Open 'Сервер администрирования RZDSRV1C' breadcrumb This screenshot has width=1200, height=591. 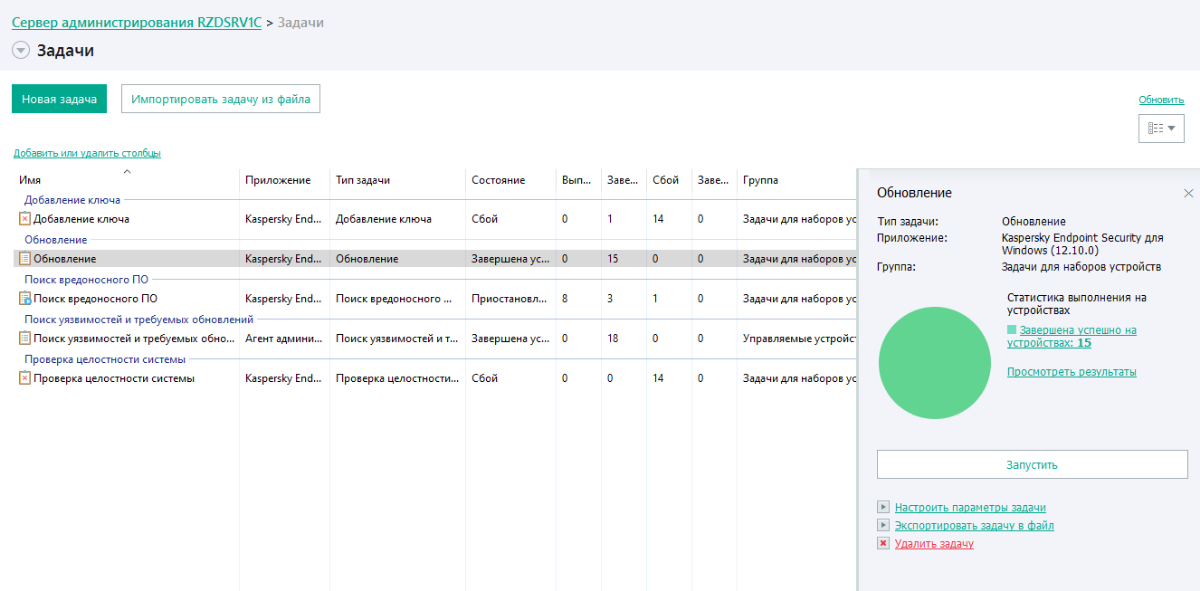pyautogui.click(x=136, y=22)
